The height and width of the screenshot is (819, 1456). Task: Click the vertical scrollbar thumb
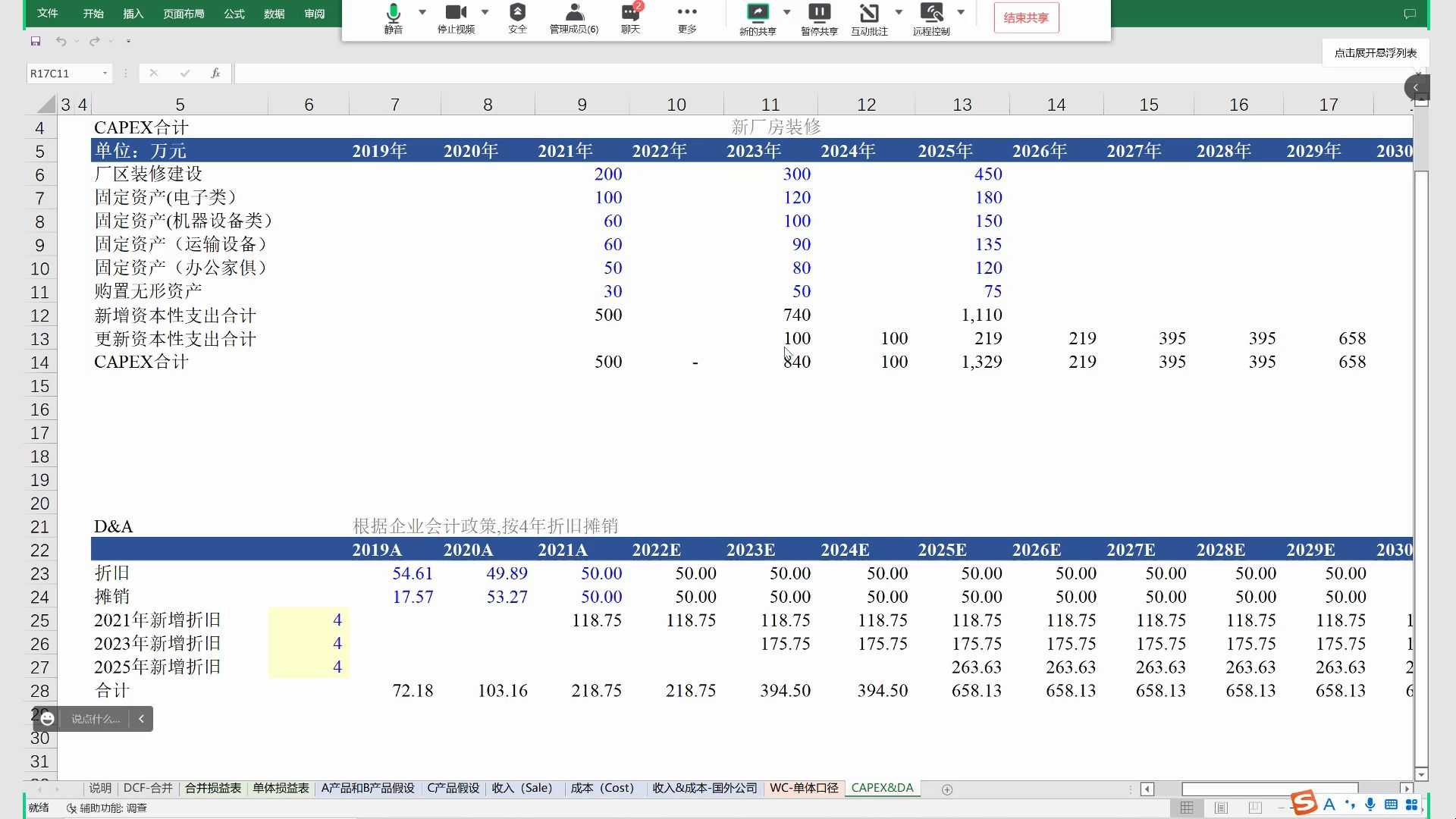tap(1421, 469)
